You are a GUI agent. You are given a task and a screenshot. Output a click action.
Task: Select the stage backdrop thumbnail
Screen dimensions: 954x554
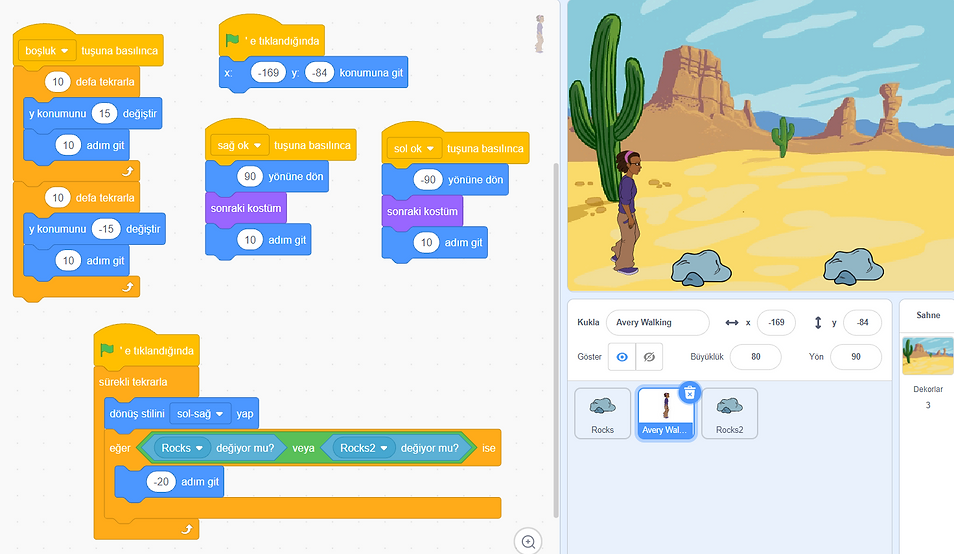927,356
